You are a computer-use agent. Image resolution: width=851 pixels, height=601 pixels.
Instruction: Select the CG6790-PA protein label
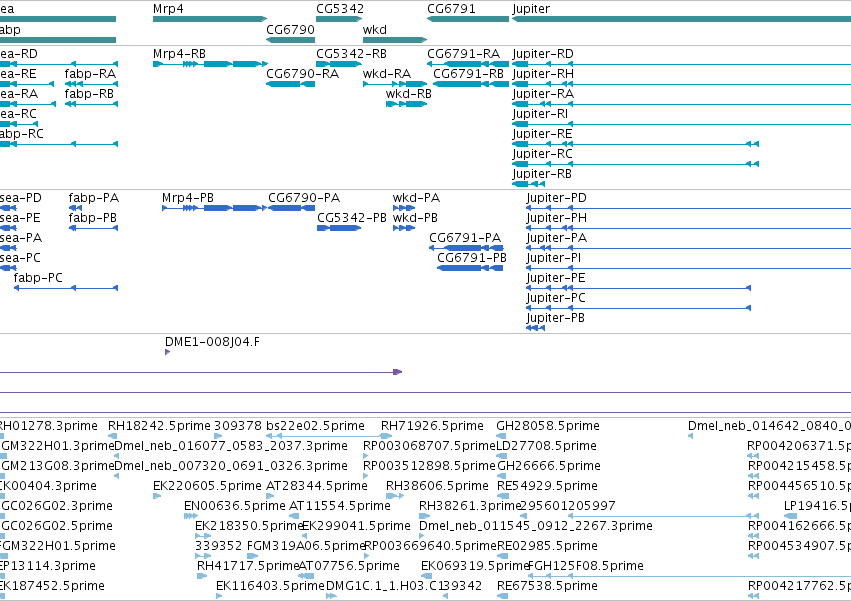pyautogui.click(x=304, y=198)
